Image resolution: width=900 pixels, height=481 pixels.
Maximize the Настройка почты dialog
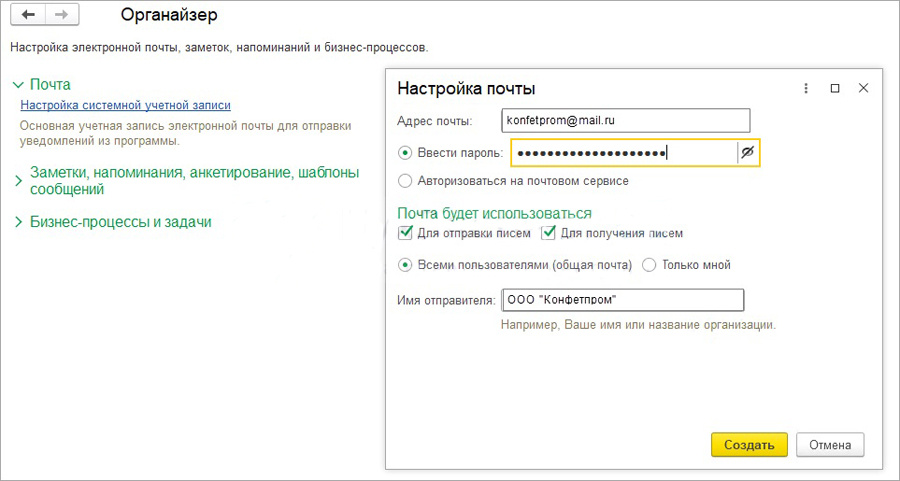(x=835, y=88)
